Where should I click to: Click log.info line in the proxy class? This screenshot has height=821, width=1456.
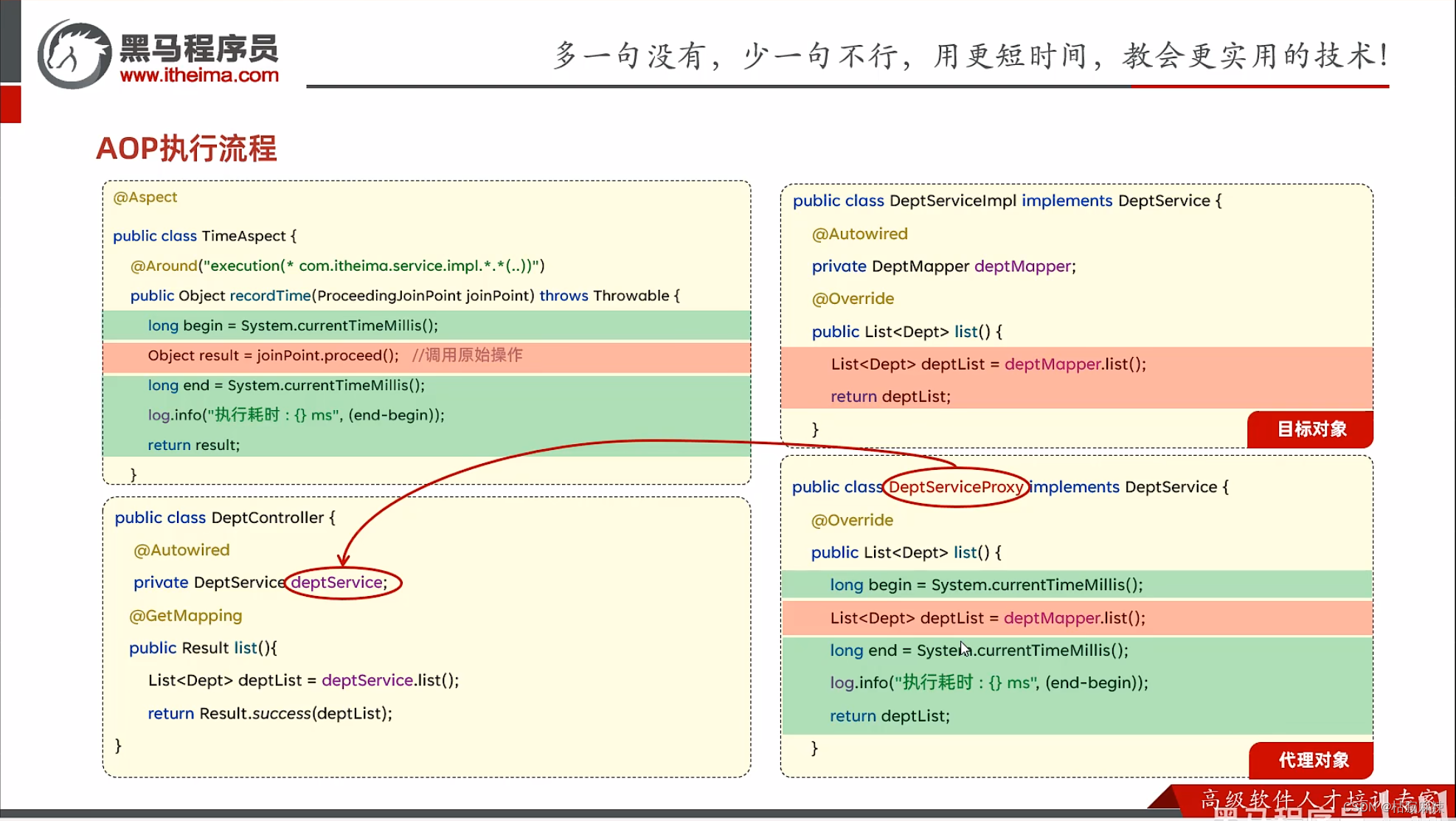(x=988, y=683)
